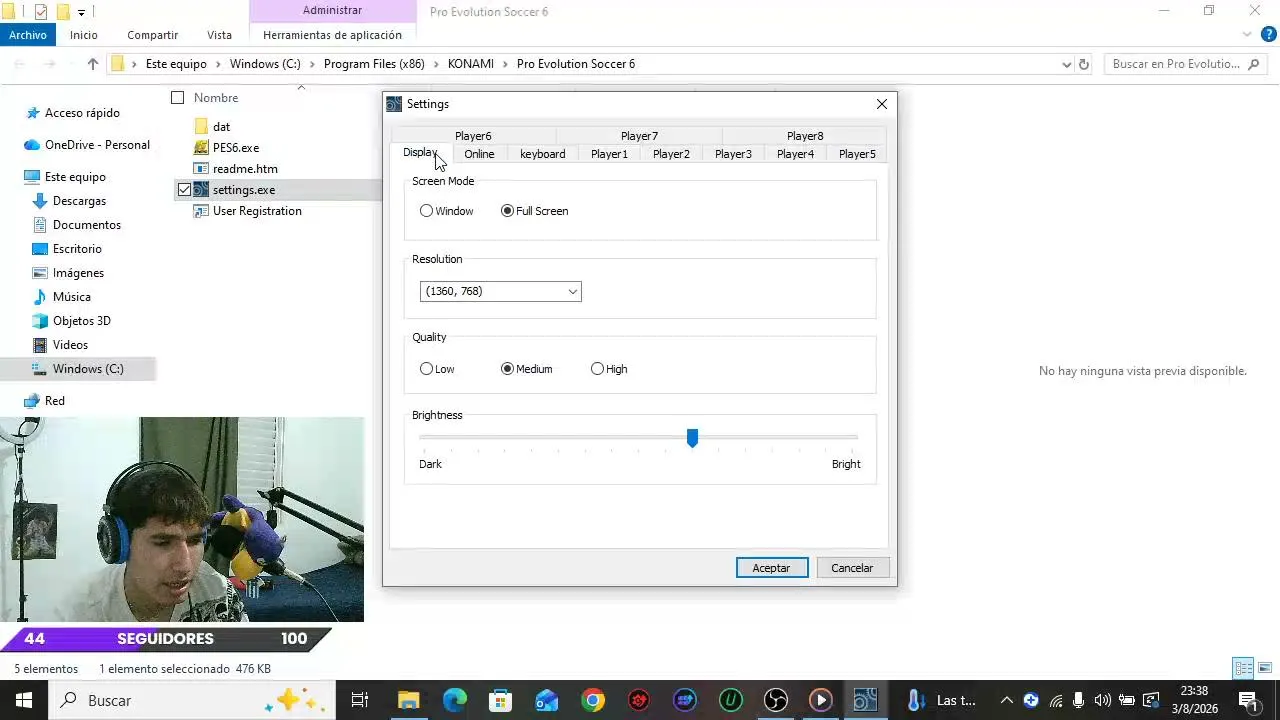This screenshot has height=720, width=1280.
Task: Expand the chevron after Windows (C:) in path
Action: (x=312, y=64)
